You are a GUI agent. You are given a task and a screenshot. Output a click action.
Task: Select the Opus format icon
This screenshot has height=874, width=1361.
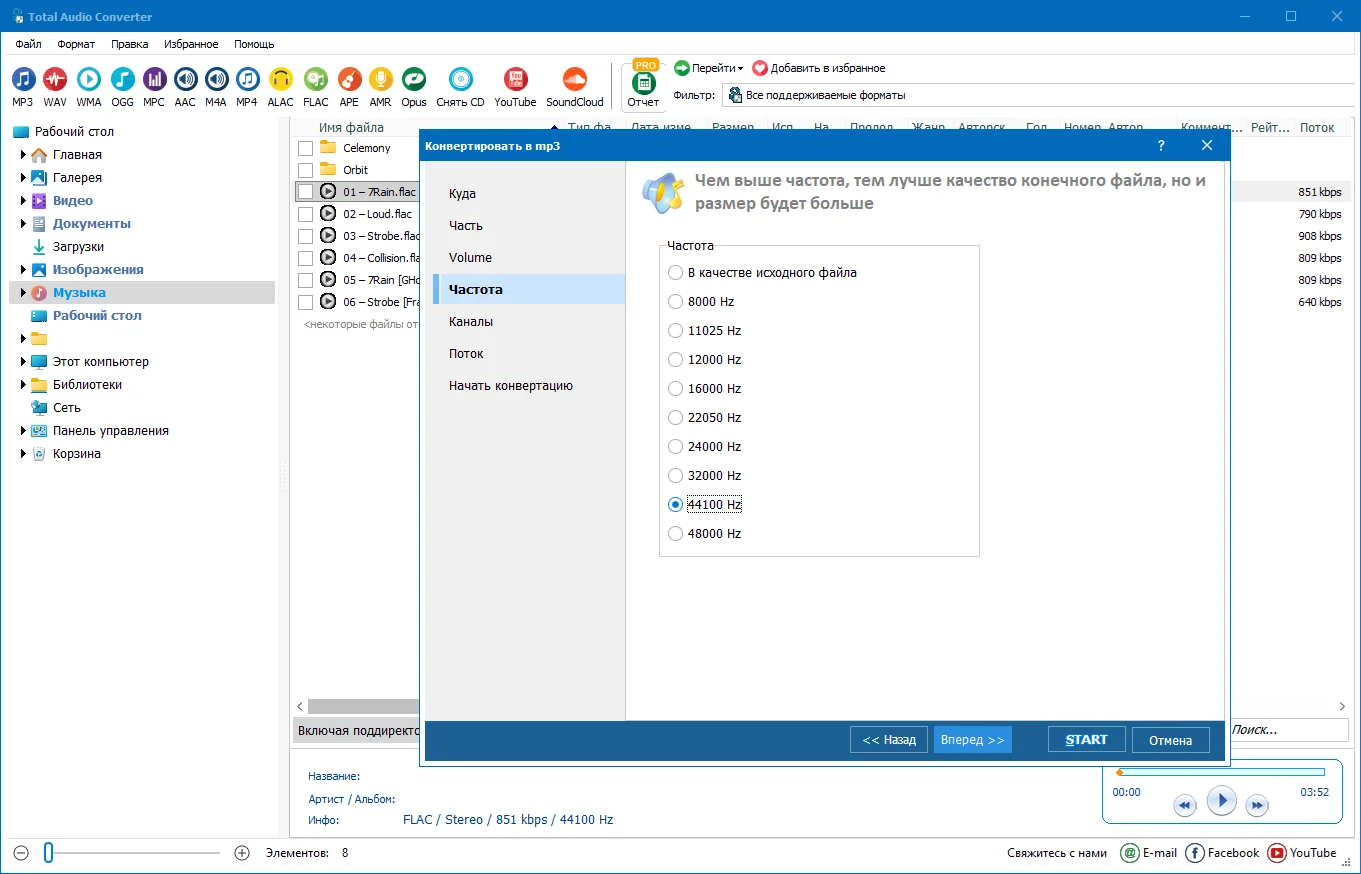[x=414, y=81]
